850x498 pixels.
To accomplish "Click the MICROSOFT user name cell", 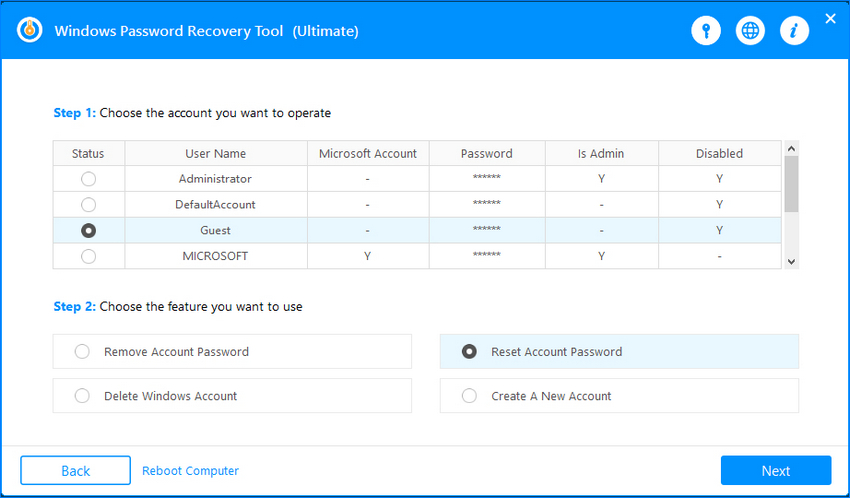I will click(216, 256).
